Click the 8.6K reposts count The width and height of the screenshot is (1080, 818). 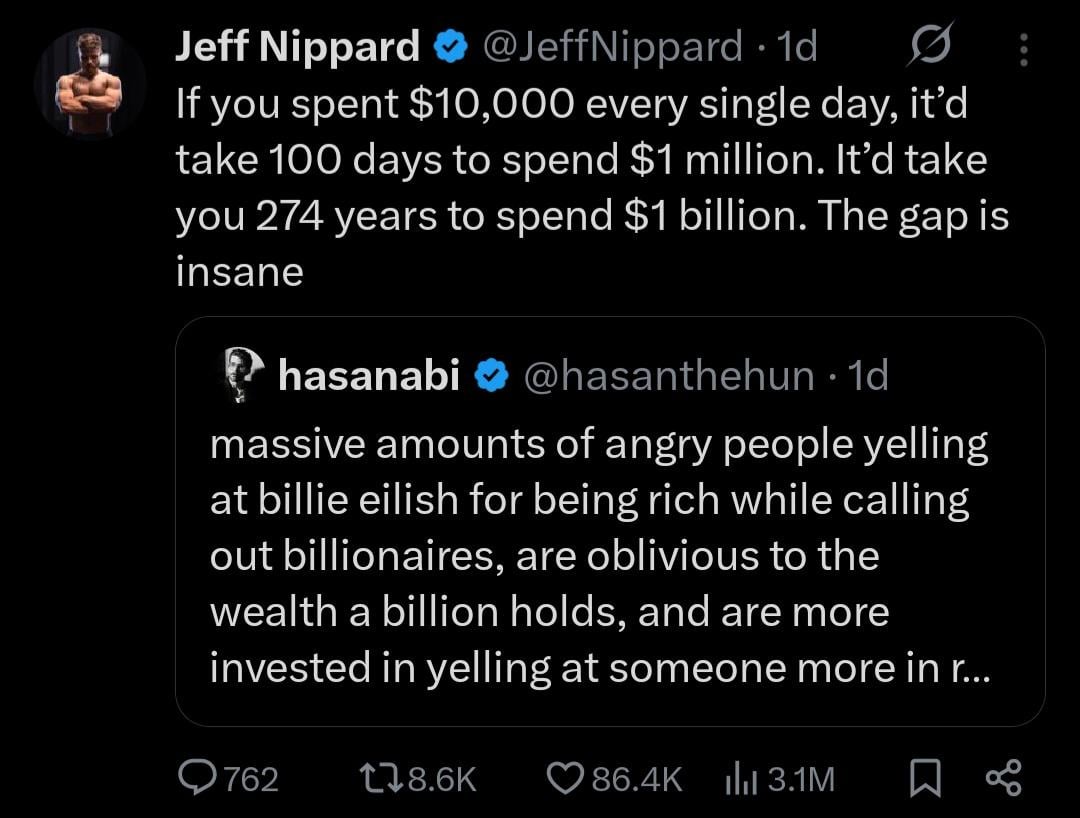(x=442, y=778)
